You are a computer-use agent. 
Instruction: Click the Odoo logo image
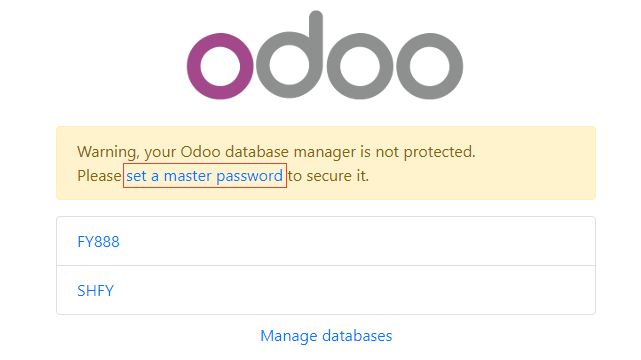click(325, 55)
